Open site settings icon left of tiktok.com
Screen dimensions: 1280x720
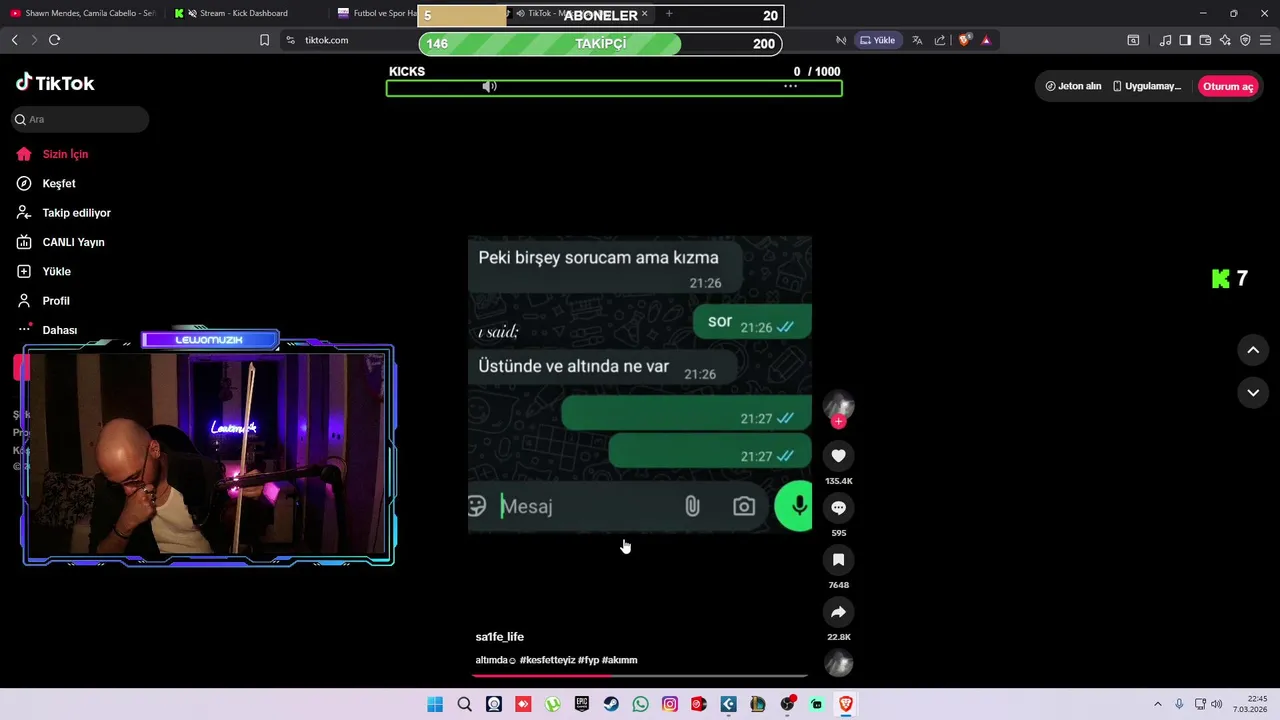[290, 40]
